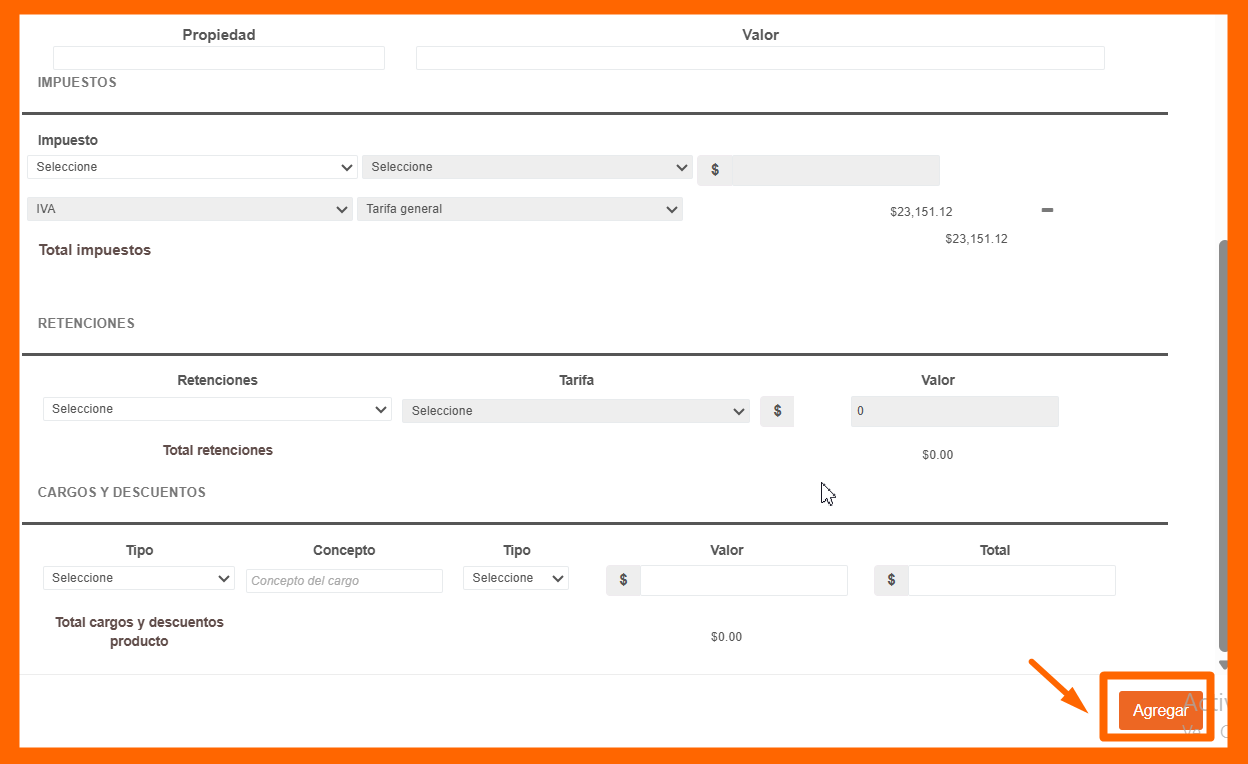
Task: Focus the Propiedad text field
Action: pos(219,58)
